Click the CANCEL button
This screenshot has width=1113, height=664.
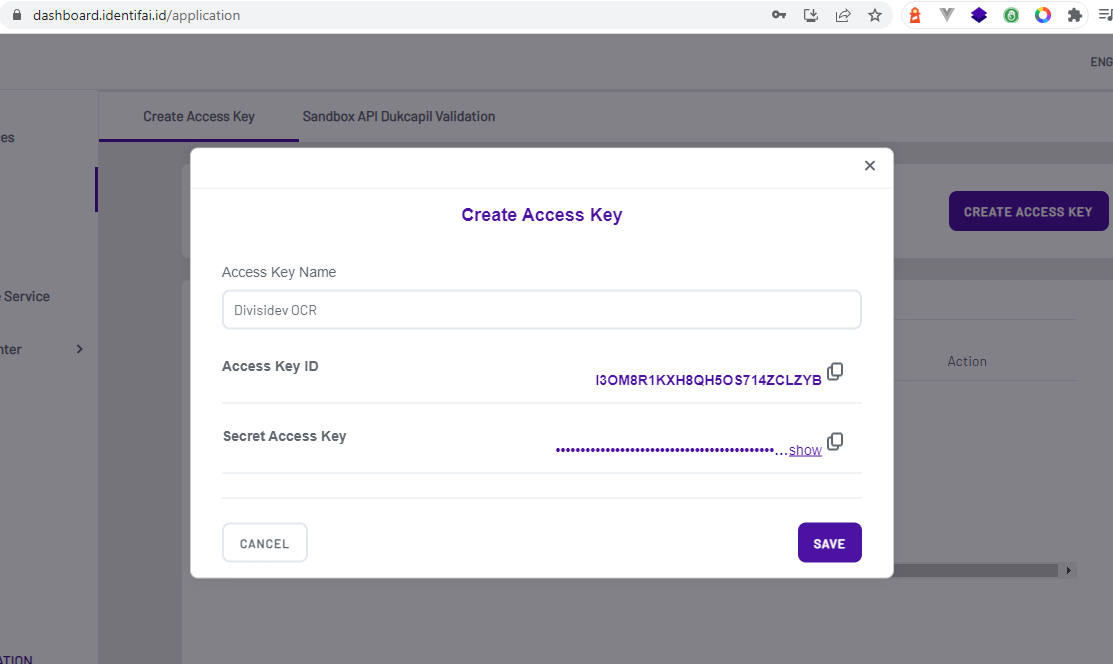click(x=265, y=543)
